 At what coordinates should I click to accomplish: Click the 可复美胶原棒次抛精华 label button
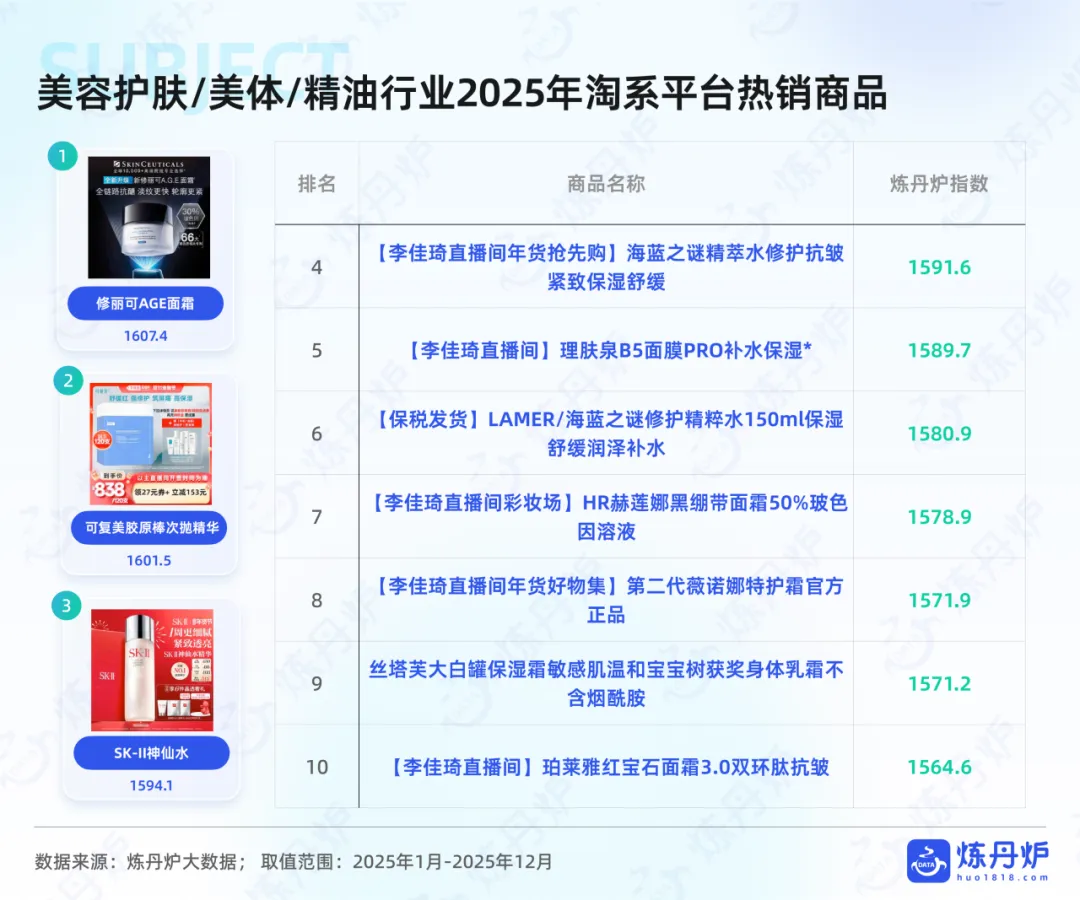(x=149, y=527)
